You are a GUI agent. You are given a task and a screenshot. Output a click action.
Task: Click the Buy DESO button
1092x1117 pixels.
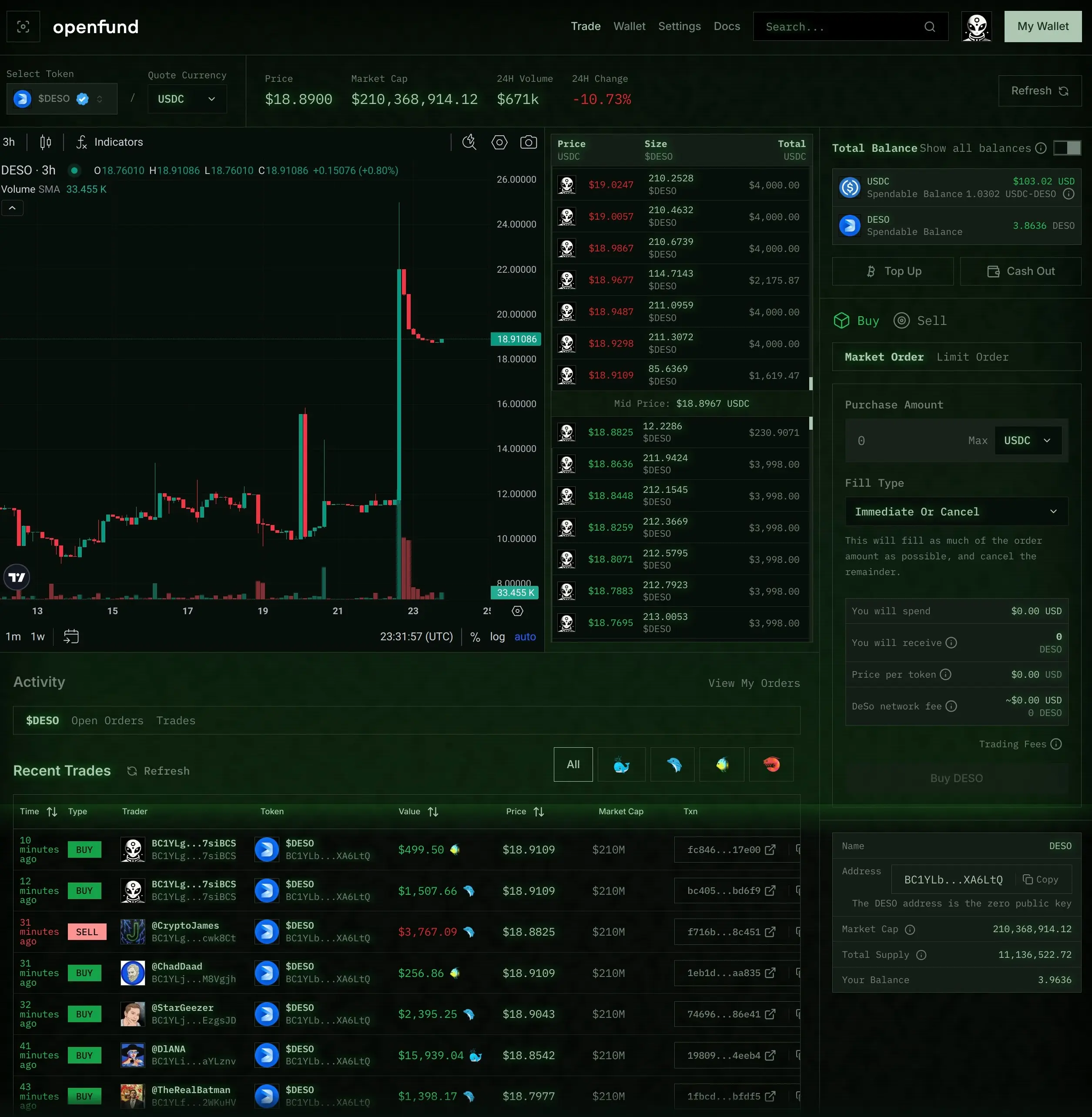point(956,778)
